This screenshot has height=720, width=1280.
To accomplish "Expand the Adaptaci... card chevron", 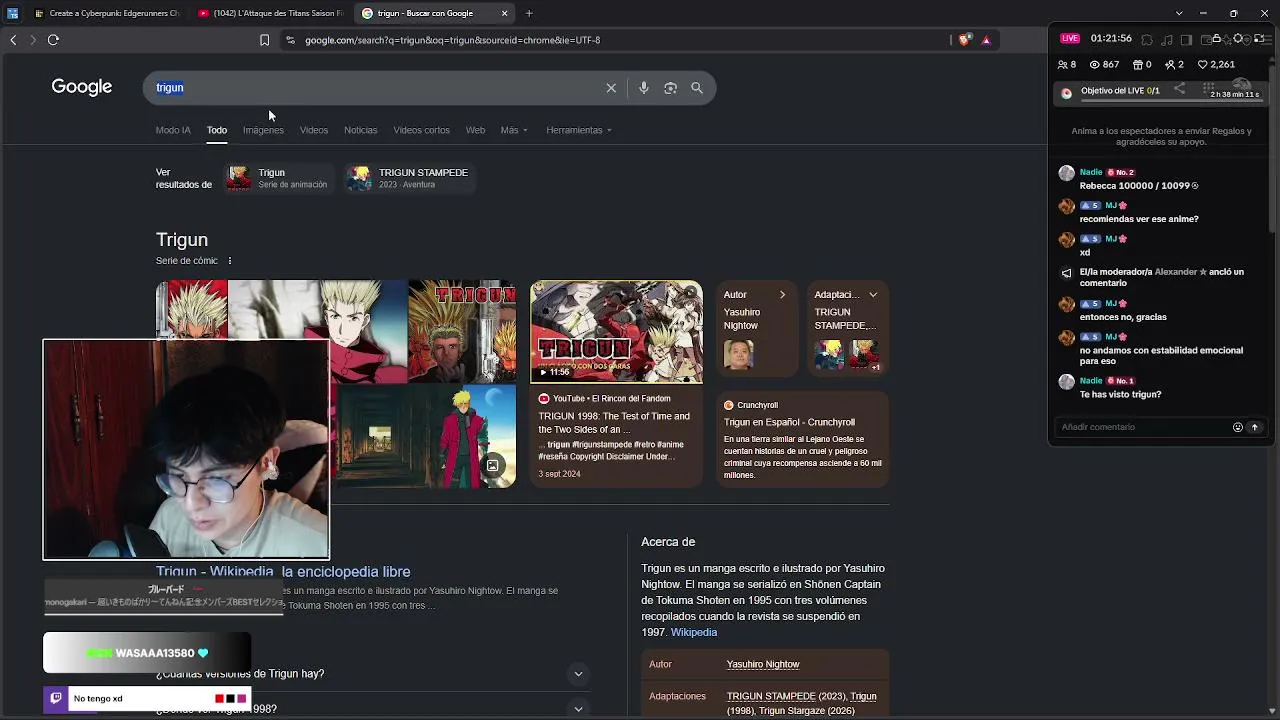I will pos(873,295).
